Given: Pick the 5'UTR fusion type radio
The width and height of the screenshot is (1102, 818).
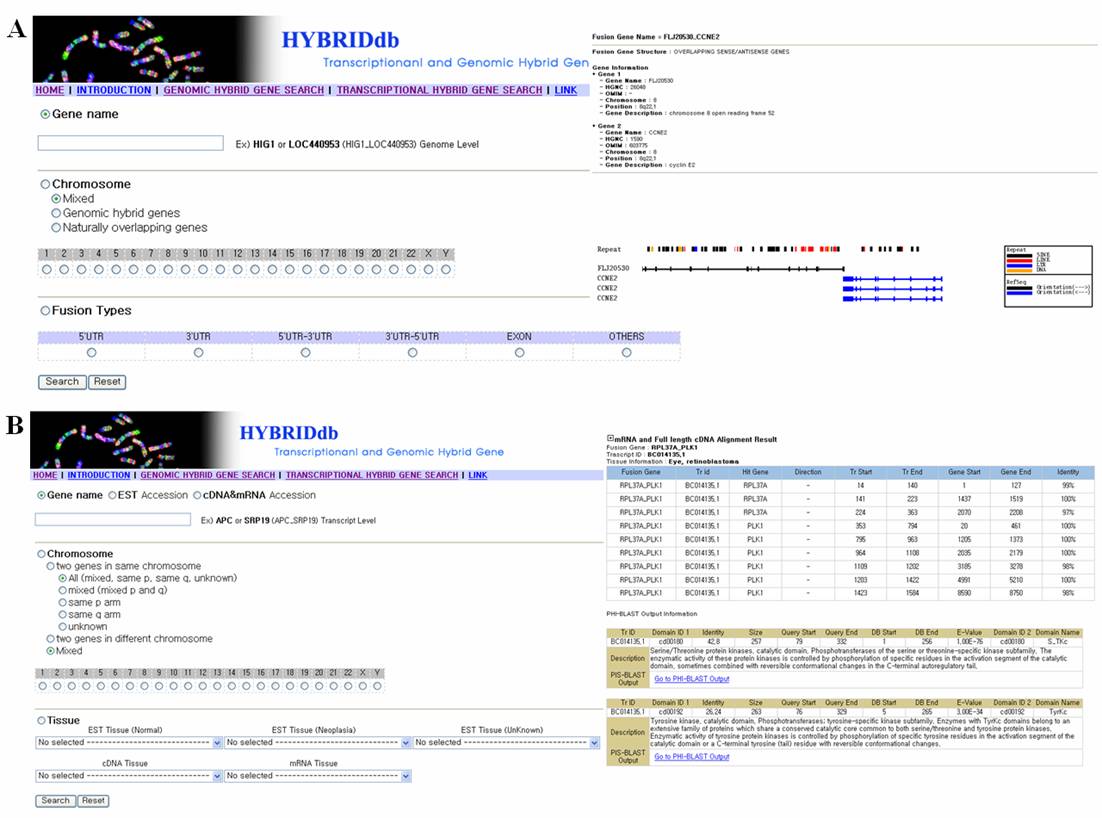Looking at the screenshot, I should tap(91, 353).
